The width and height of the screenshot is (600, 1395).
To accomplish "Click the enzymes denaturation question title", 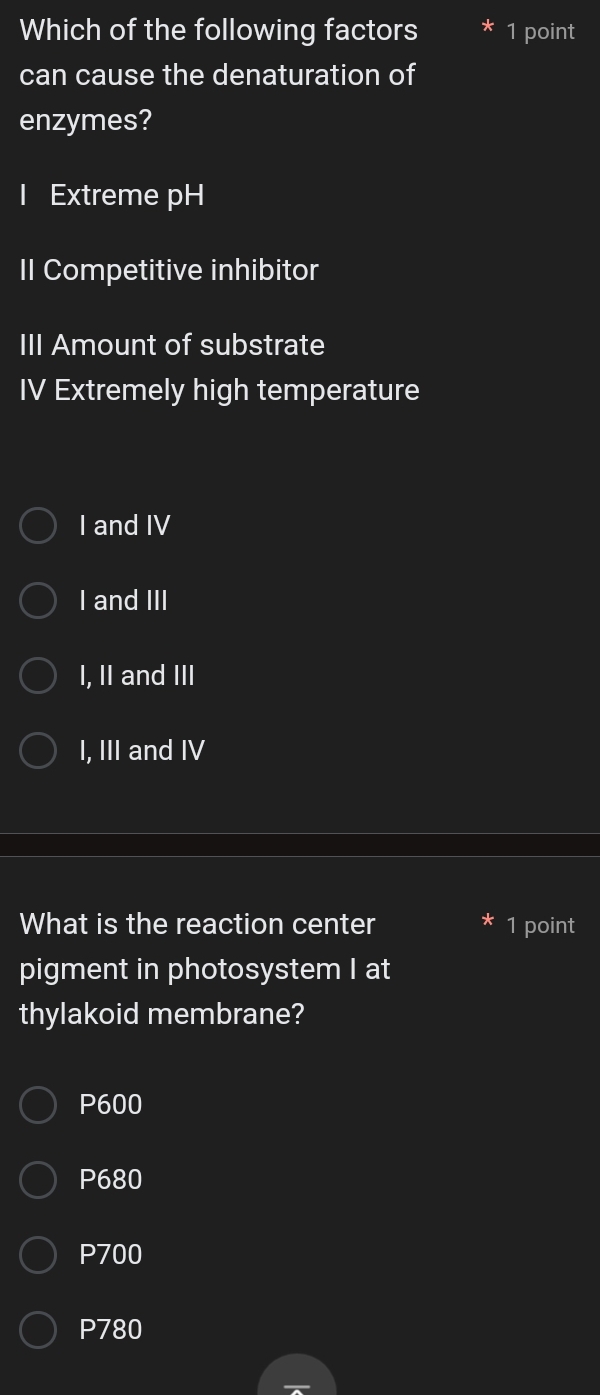I will click(216, 75).
